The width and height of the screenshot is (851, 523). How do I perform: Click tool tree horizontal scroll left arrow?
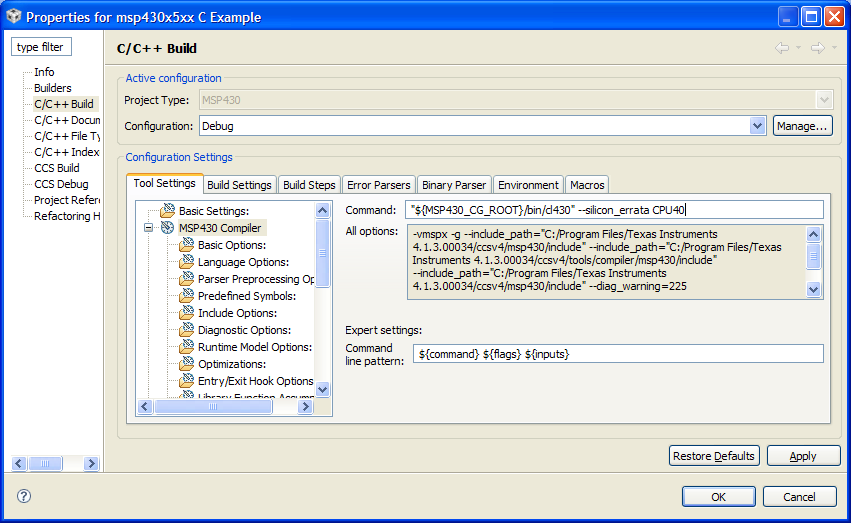(x=145, y=406)
